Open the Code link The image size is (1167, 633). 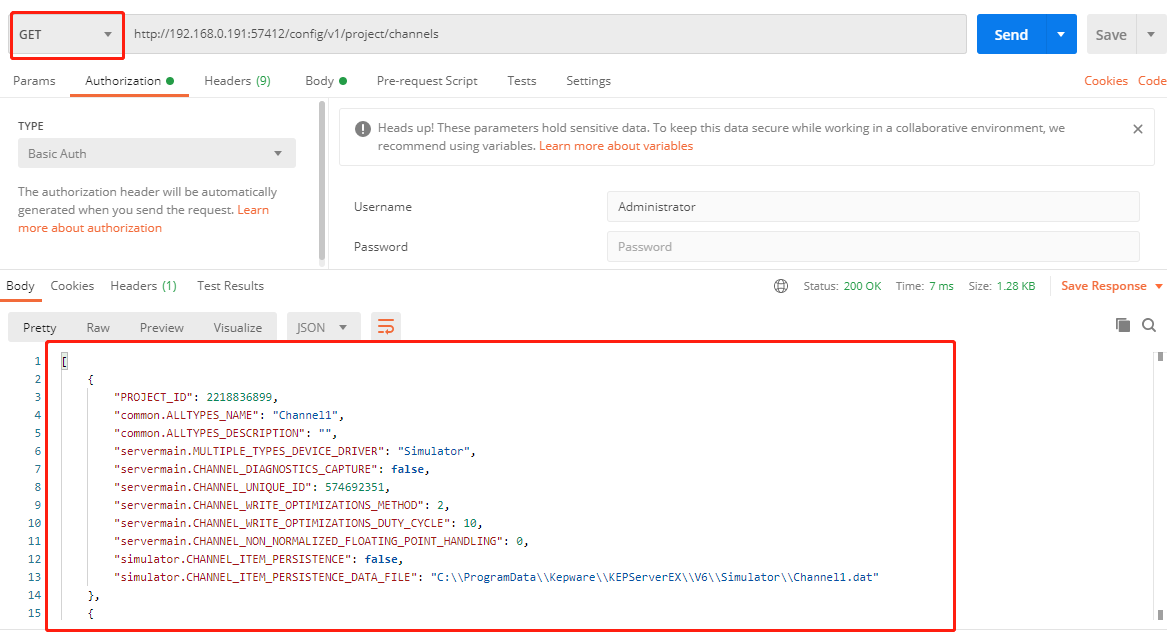coord(1151,80)
